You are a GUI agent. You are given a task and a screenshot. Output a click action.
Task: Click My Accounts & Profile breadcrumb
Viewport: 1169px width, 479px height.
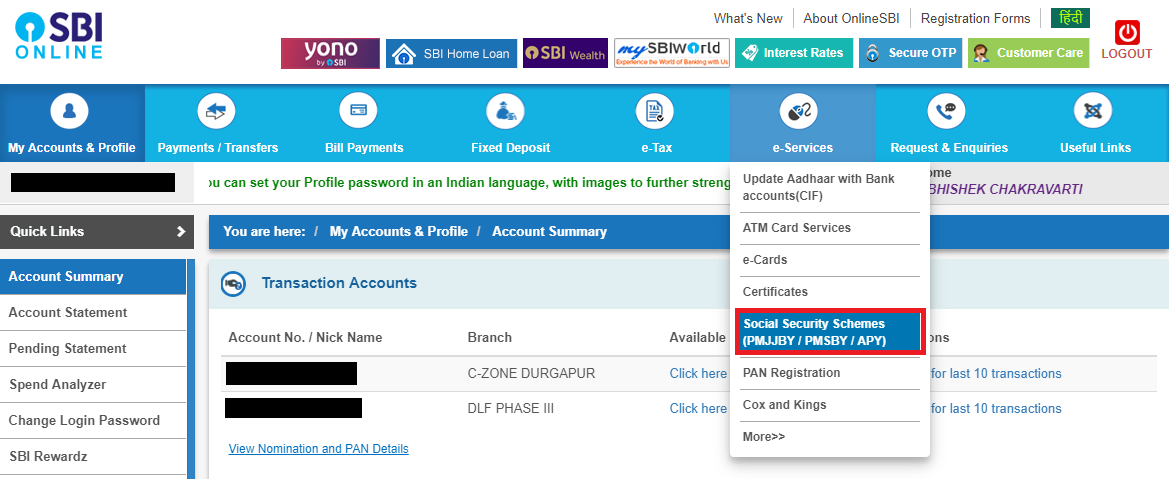398,231
